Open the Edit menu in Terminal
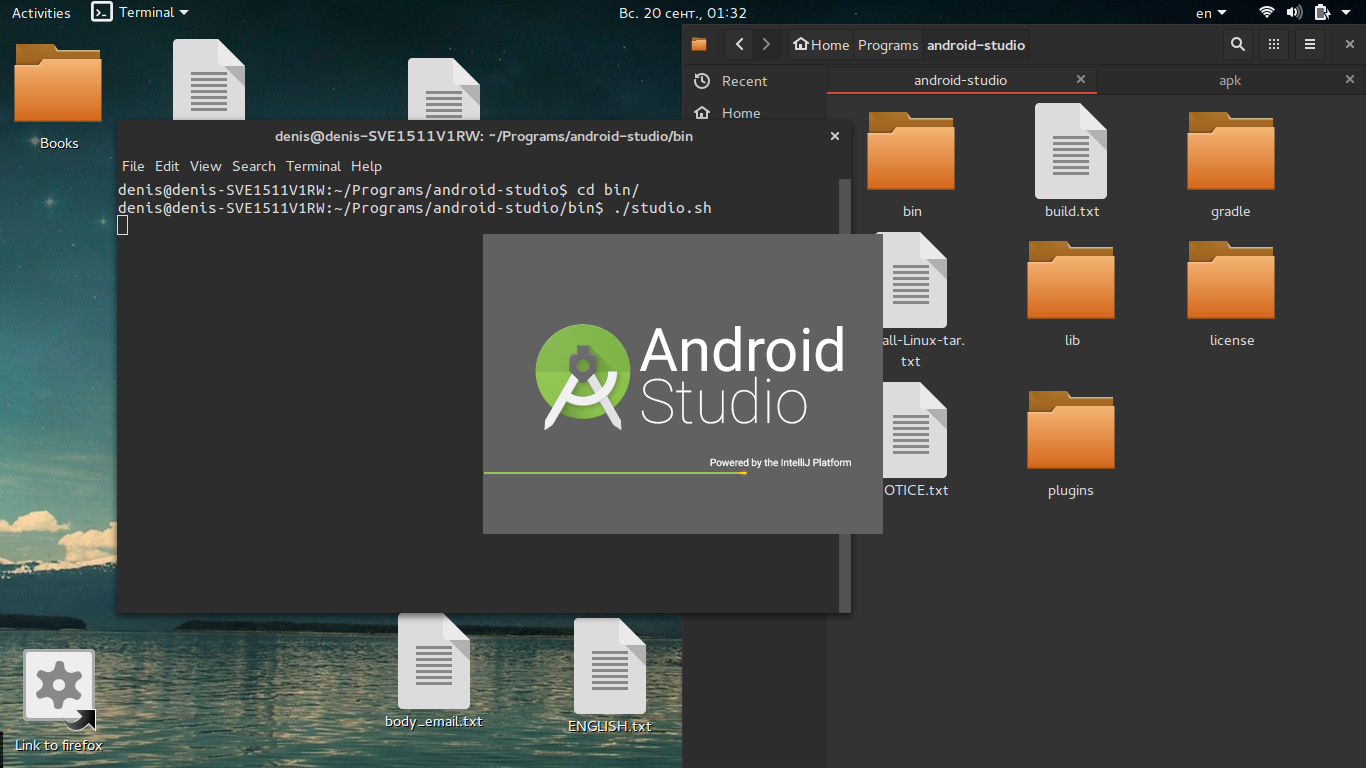This screenshot has width=1366, height=768. [x=167, y=166]
